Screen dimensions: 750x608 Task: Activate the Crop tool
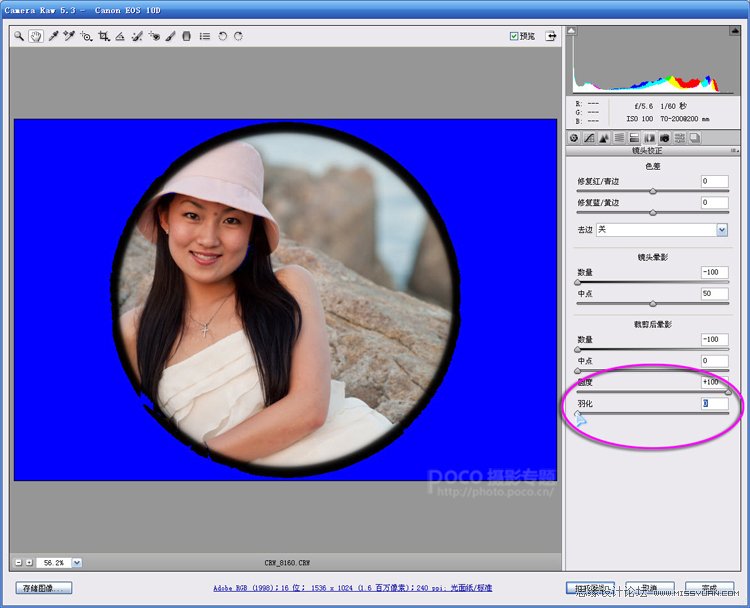(103, 36)
